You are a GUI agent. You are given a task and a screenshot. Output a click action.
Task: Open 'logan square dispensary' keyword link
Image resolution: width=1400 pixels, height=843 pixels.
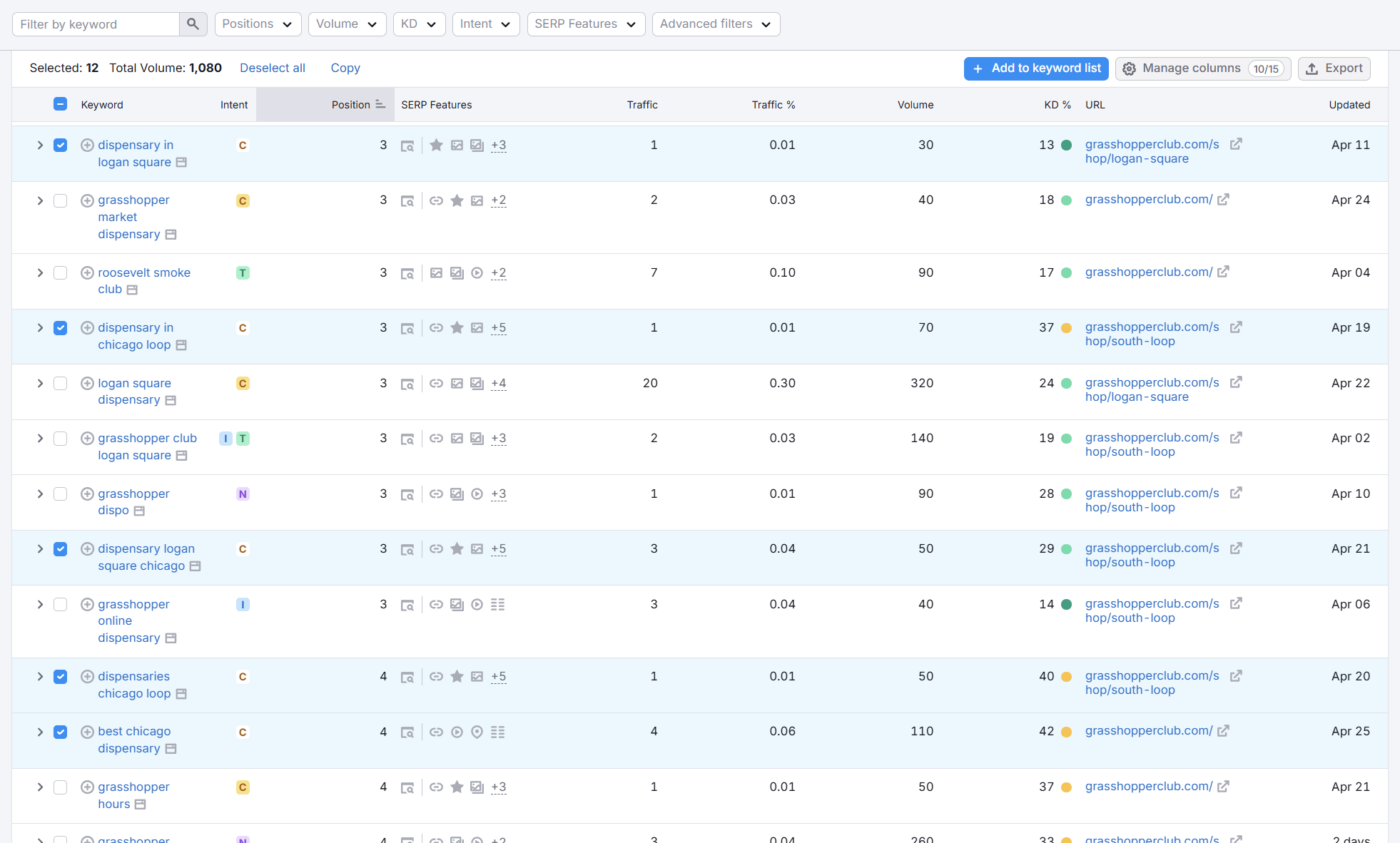pyautogui.click(x=134, y=392)
